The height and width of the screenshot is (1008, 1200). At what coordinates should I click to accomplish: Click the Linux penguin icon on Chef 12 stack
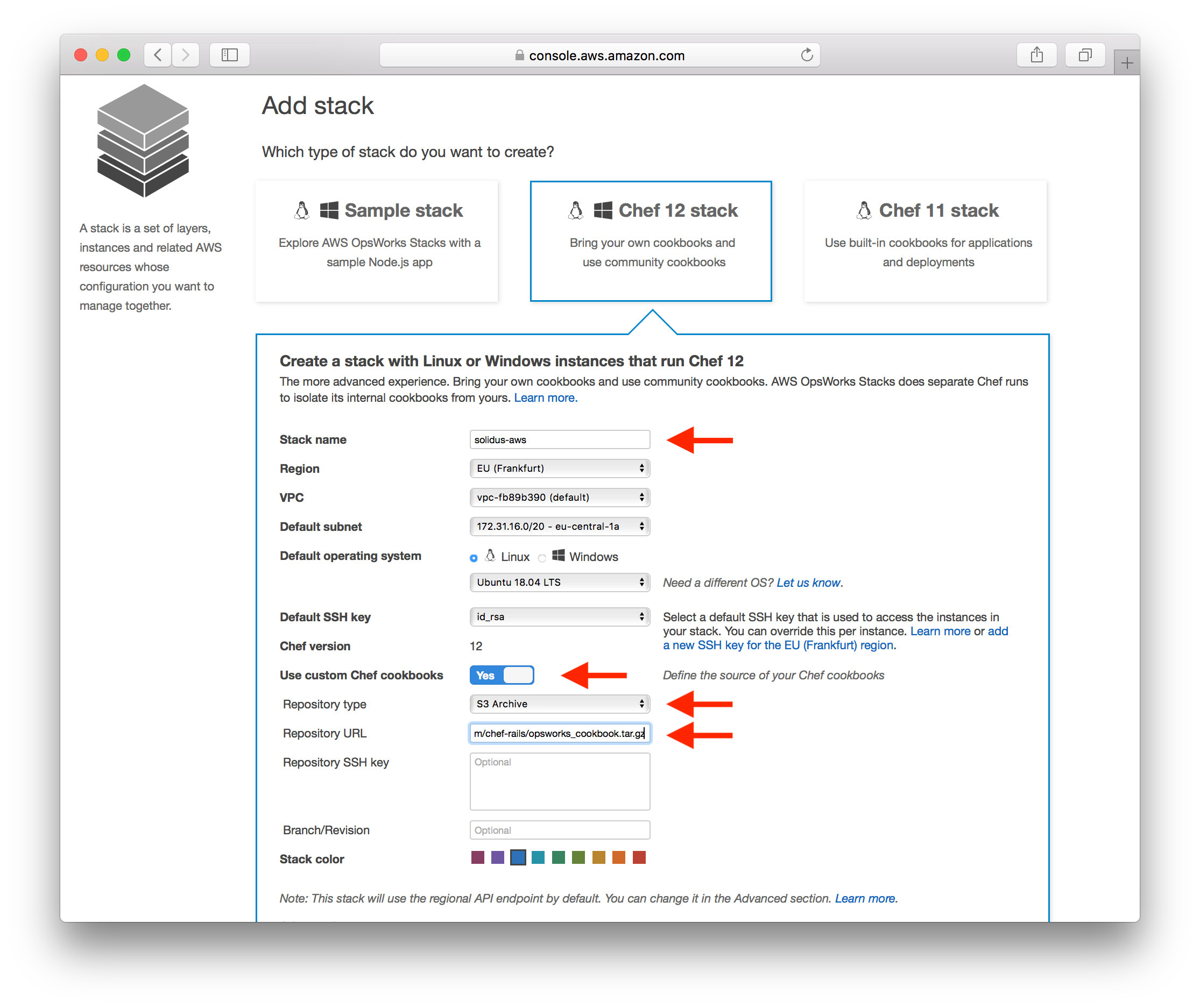click(x=576, y=210)
